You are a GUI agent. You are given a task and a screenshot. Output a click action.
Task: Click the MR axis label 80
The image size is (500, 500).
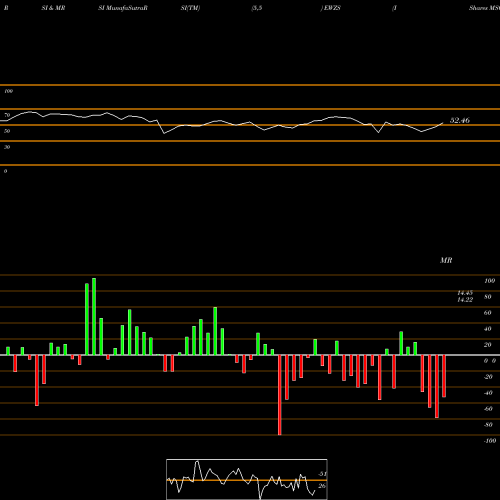click(488, 297)
